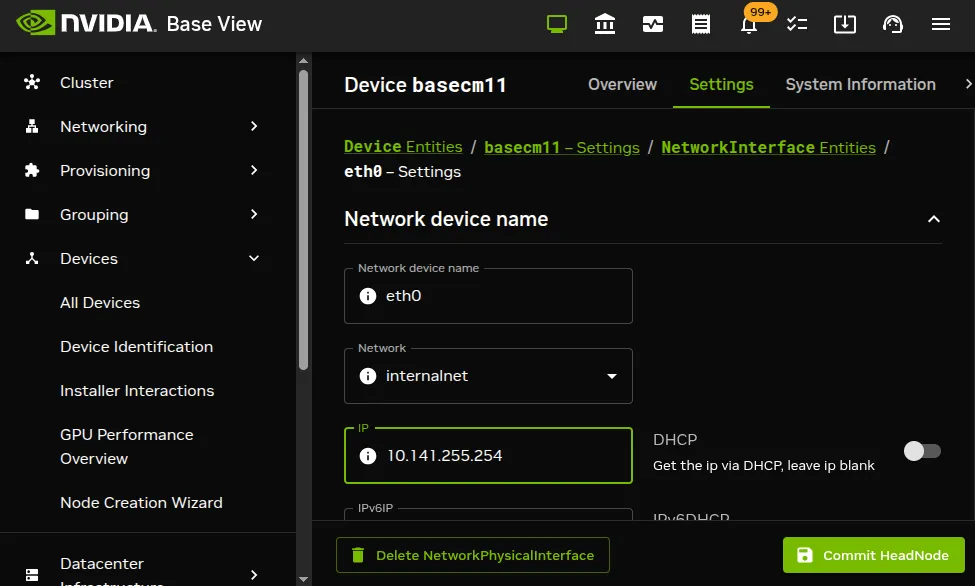Click info icon in IP field
This screenshot has width=975, height=586.
point(367,456)
